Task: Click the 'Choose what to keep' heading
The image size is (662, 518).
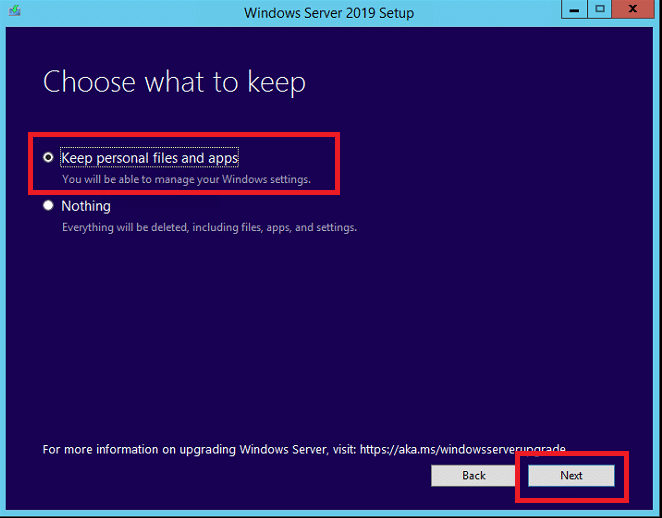Action: 174,82
